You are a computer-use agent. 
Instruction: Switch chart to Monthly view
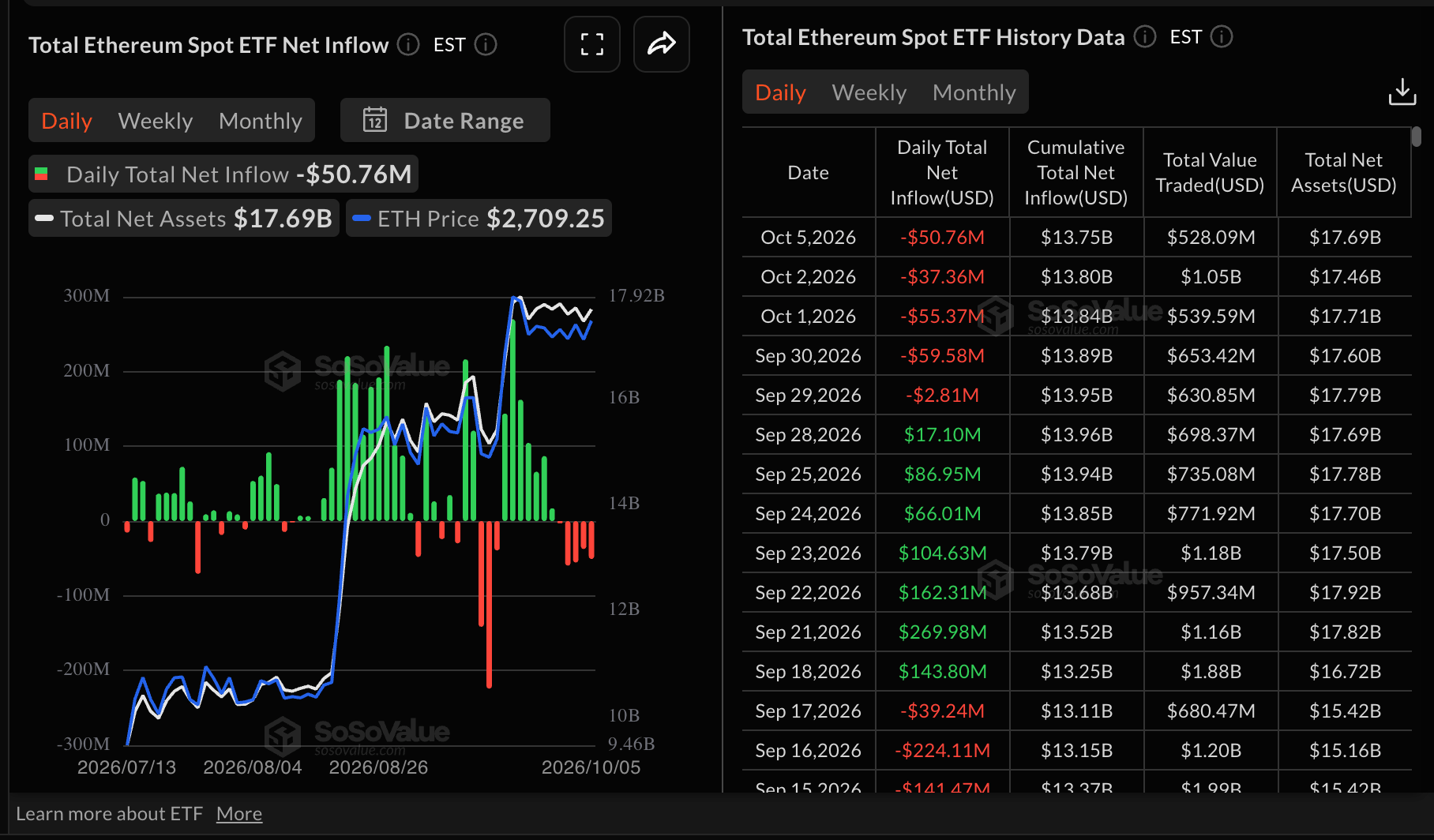(261, 121)
